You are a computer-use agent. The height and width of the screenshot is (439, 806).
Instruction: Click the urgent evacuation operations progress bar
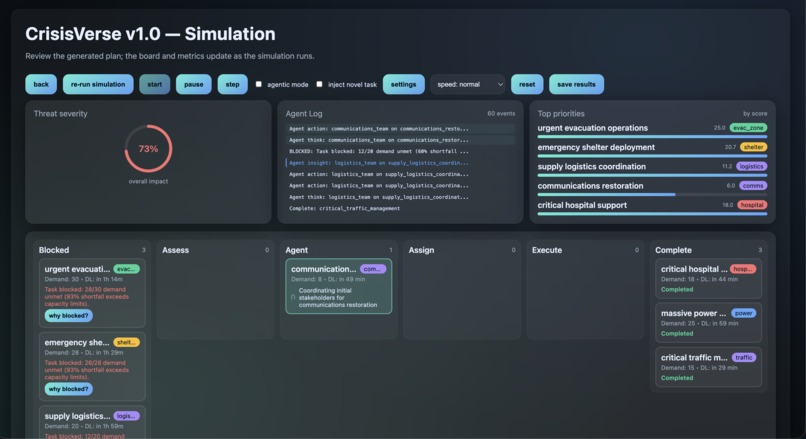(652, 137)
